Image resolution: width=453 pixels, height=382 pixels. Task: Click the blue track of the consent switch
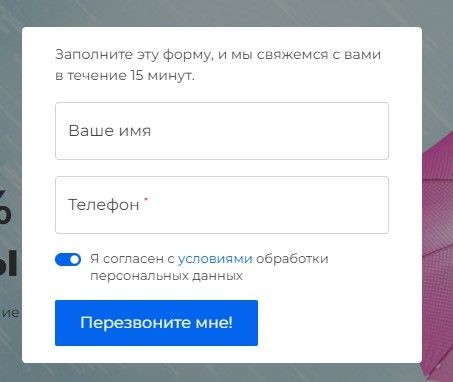pyautogui.click(x=62, y=259)
